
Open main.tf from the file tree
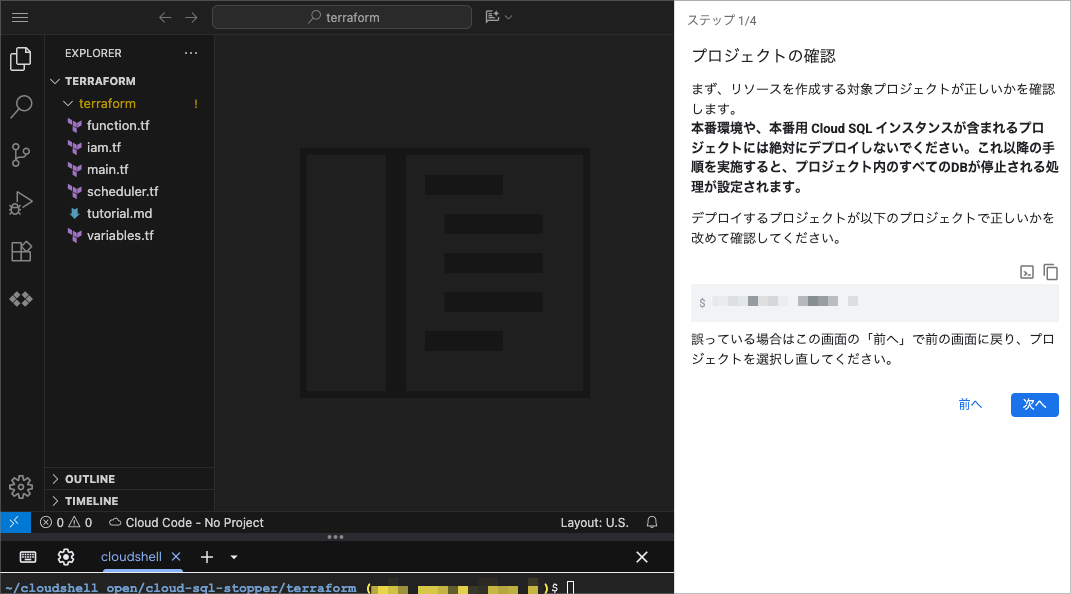(x=105, y=169)
